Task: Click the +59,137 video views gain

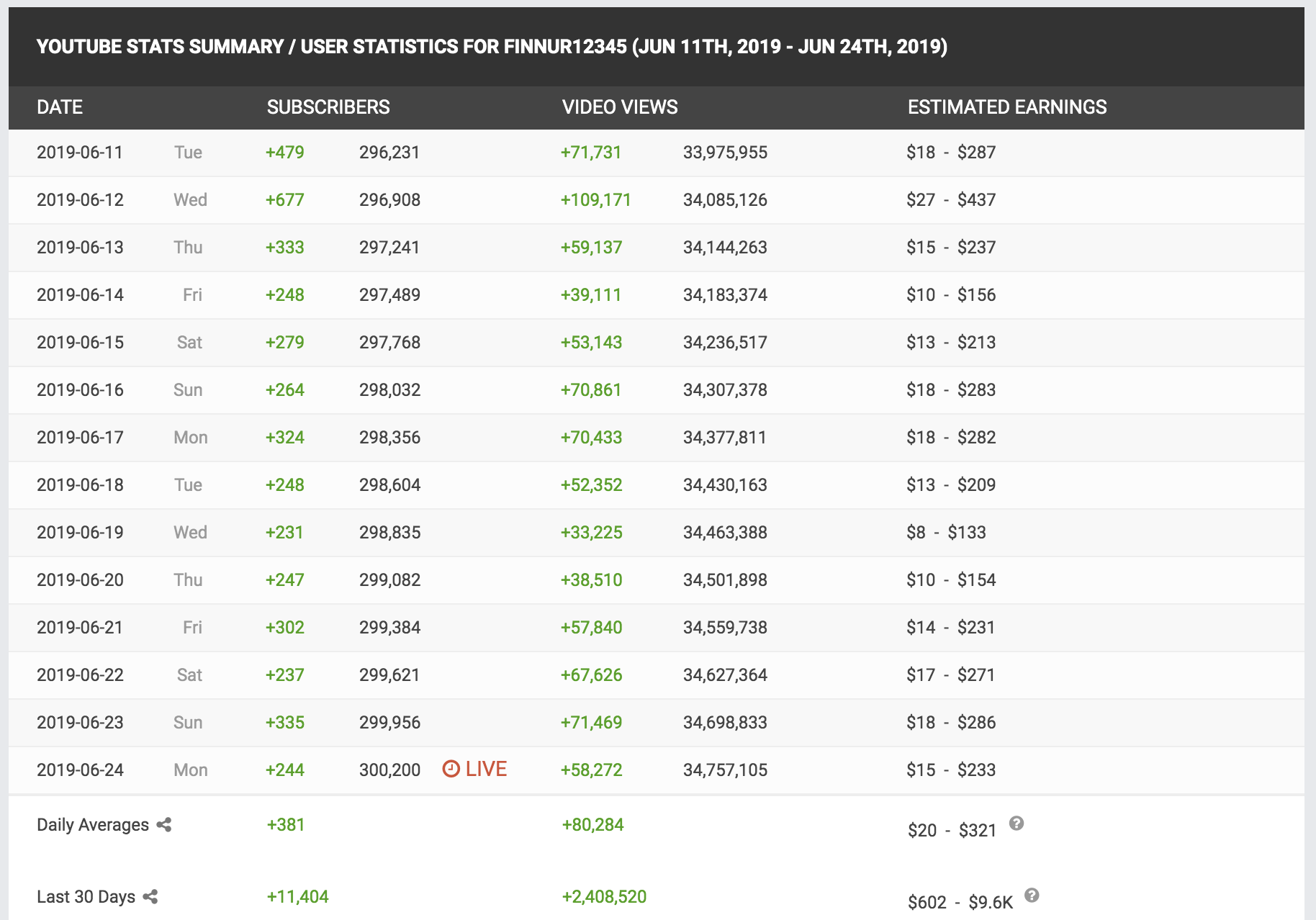Action: (x=592, y=248)
